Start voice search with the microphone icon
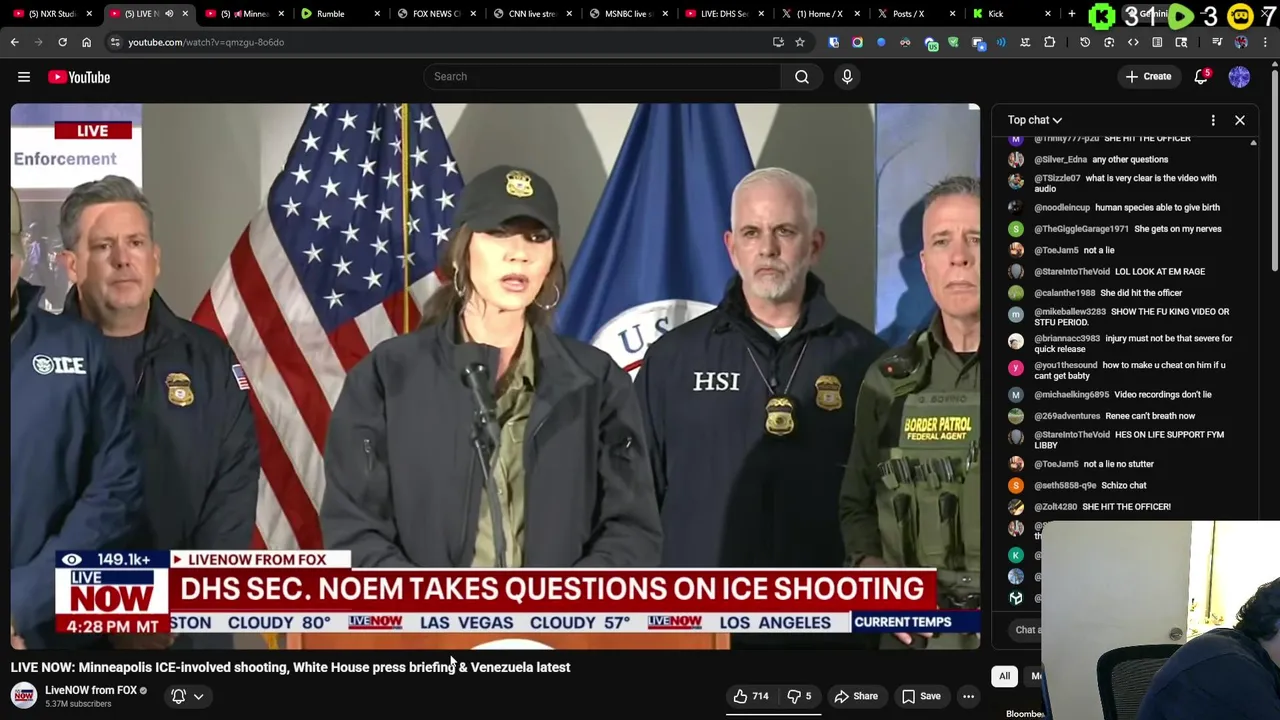The width and height of the screenshot is (1280, 720). pos(847,77)
